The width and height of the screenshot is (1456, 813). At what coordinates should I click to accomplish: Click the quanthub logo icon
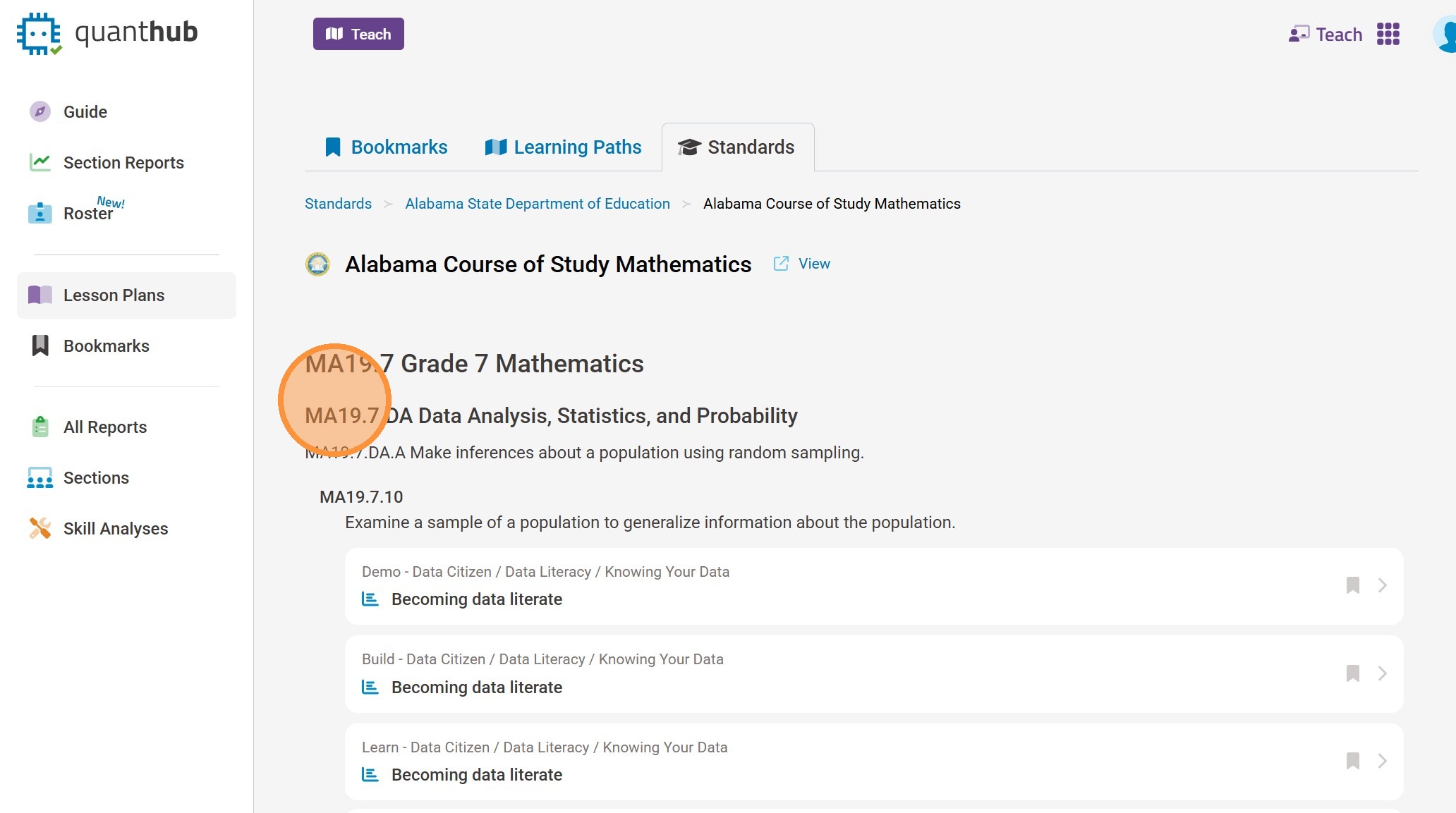(39, 33)
